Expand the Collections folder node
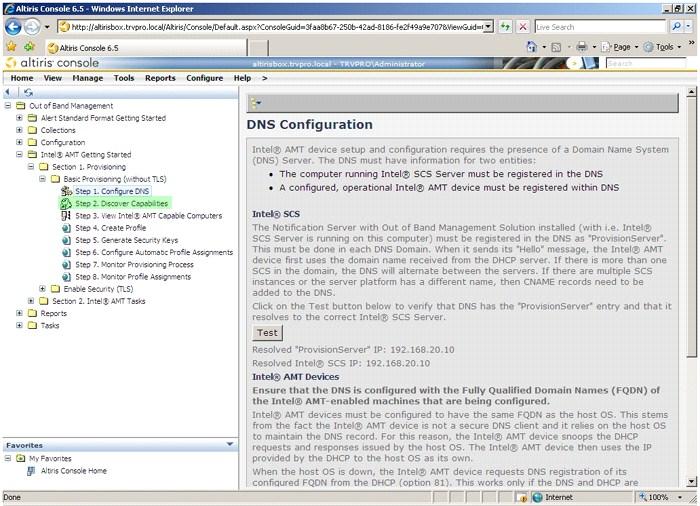The width and height of the screenshot is (700, 506). point(19,130)
